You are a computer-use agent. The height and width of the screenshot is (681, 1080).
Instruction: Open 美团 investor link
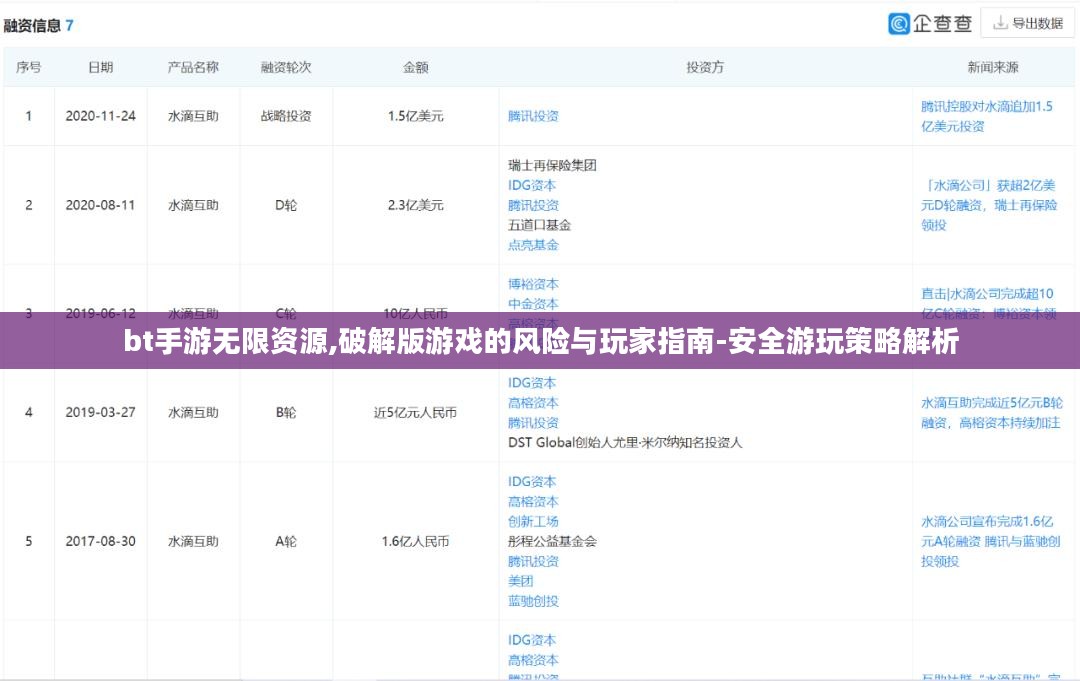pos(521,581)
